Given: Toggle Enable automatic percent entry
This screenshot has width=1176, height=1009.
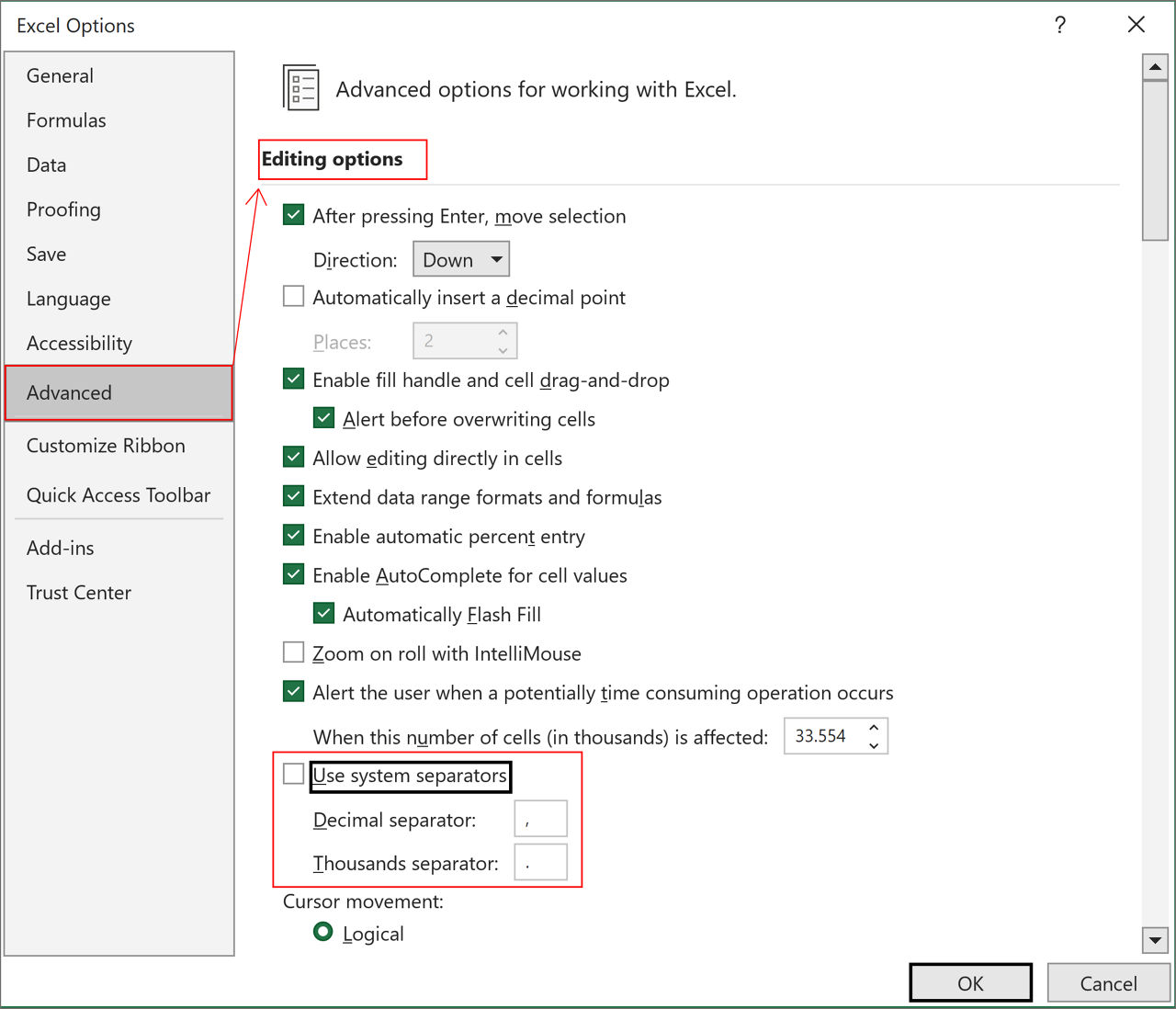Looking at the screenshot, I should tap(293, 535).
